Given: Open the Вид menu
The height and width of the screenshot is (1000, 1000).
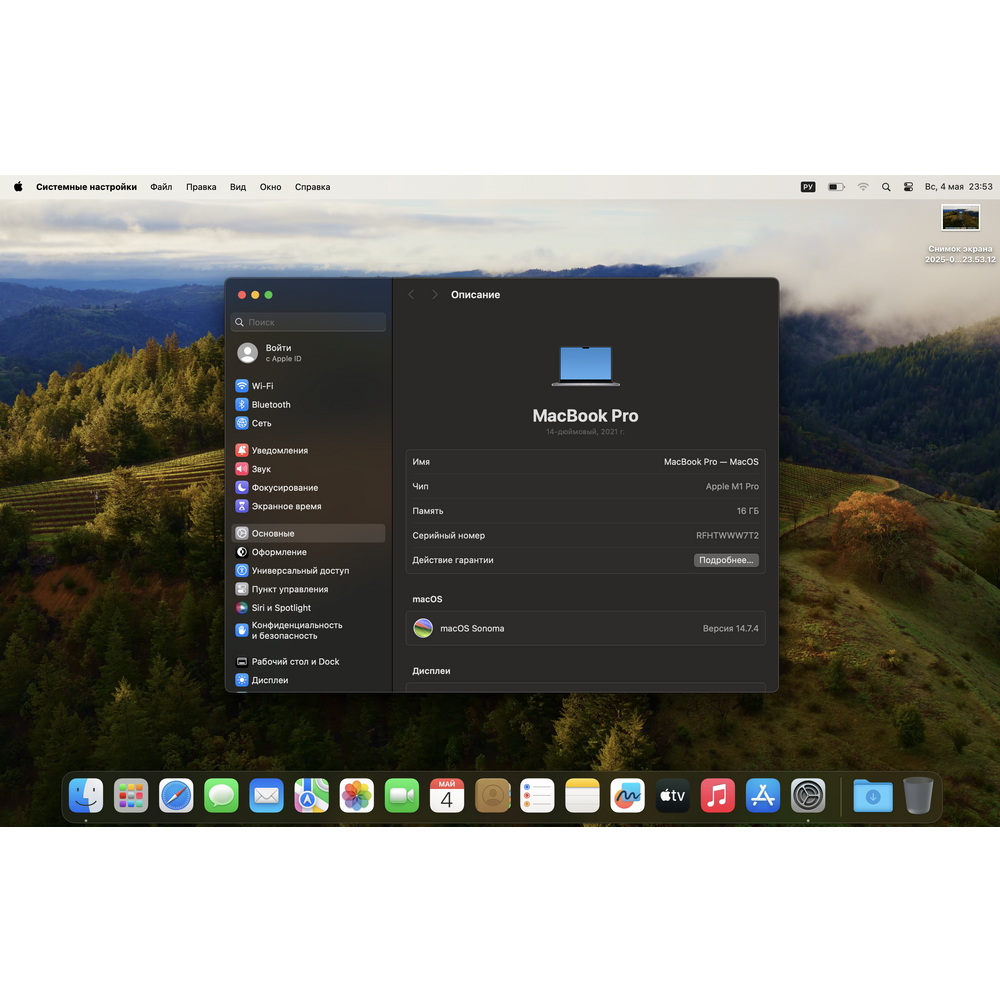Looking at the screenshot, I should [x=238, y=187].
